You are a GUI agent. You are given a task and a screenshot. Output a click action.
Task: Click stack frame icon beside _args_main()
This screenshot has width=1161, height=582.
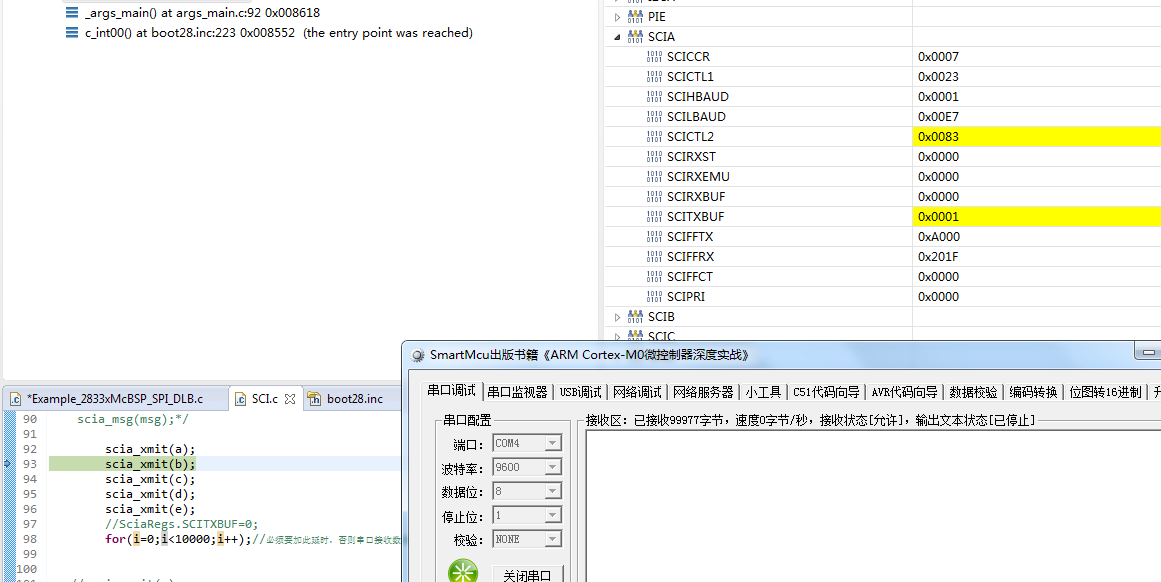coord(72,13)
